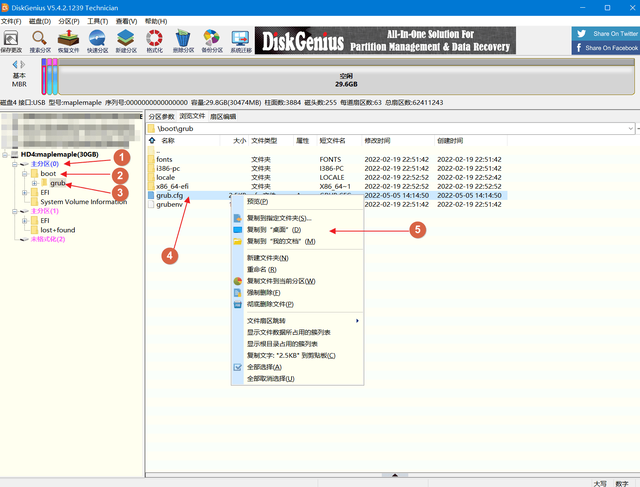Sort by the 短文件名 short filename column header
This screenshot has height=487, width=640.
coord(332,140)
